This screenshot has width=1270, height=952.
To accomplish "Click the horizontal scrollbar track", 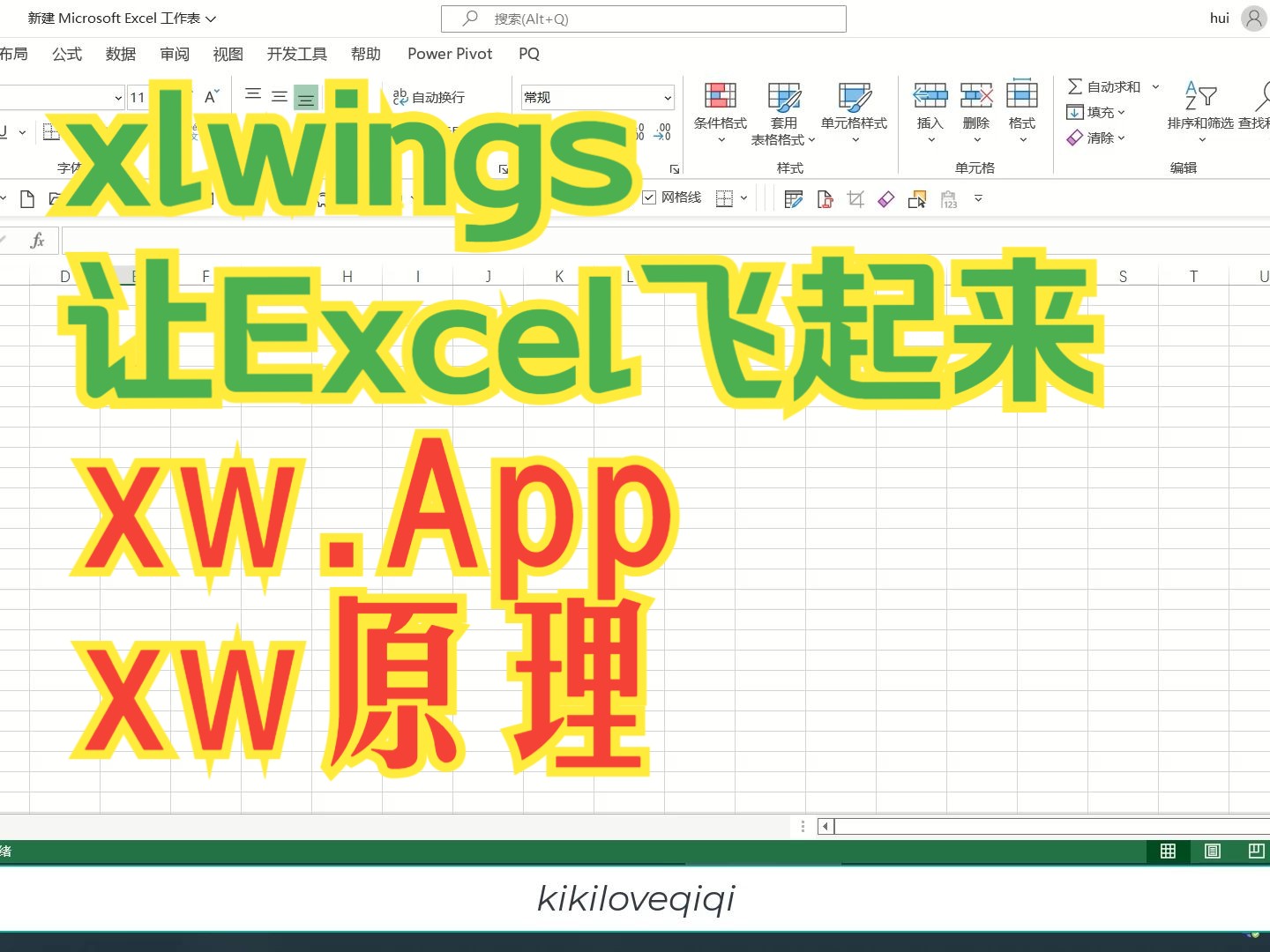I will pos(1052,826).
